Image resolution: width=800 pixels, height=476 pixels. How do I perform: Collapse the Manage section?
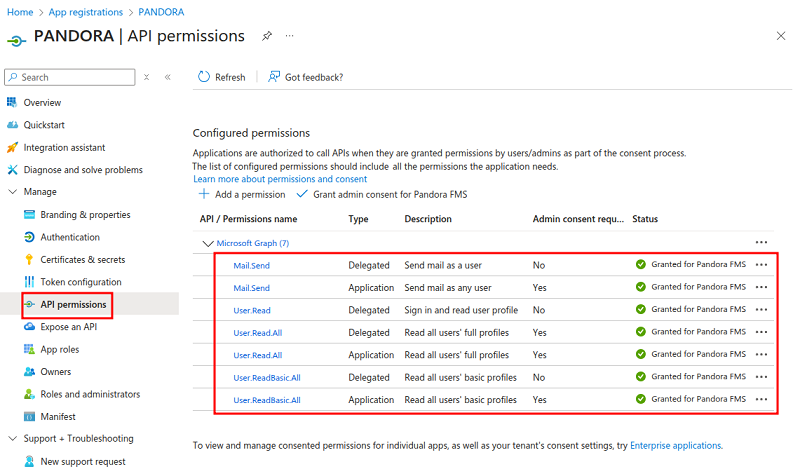click(13, 192)
